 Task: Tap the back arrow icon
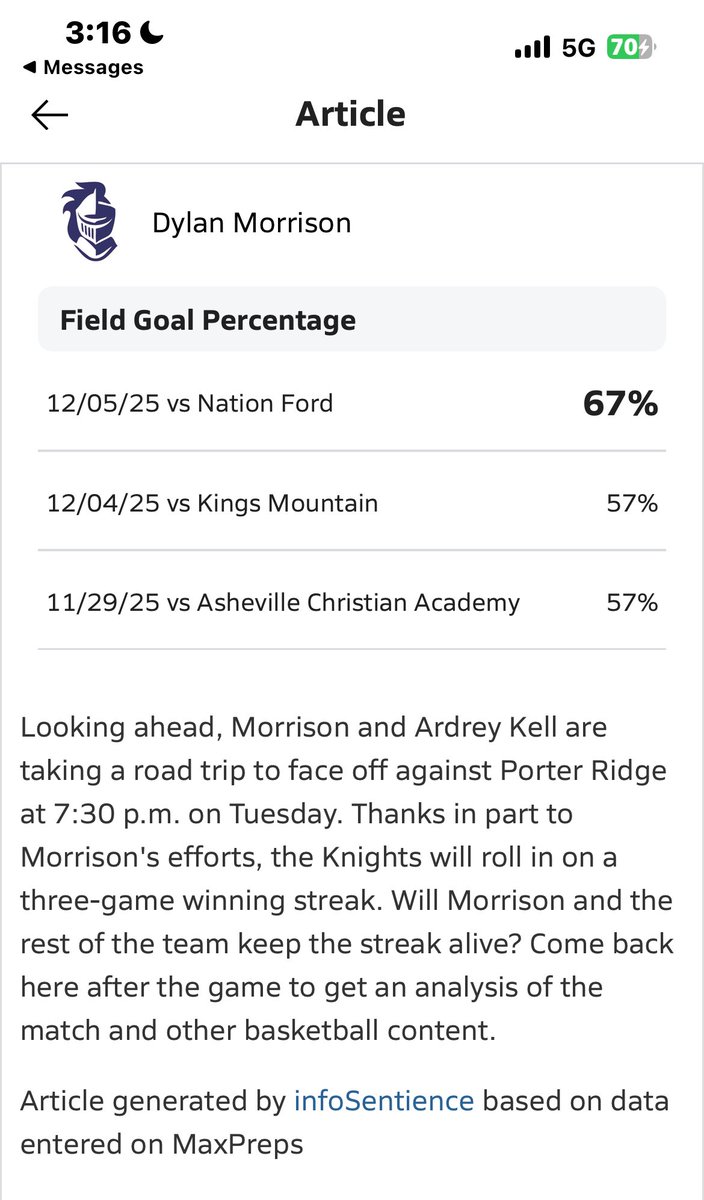point(49,115)
